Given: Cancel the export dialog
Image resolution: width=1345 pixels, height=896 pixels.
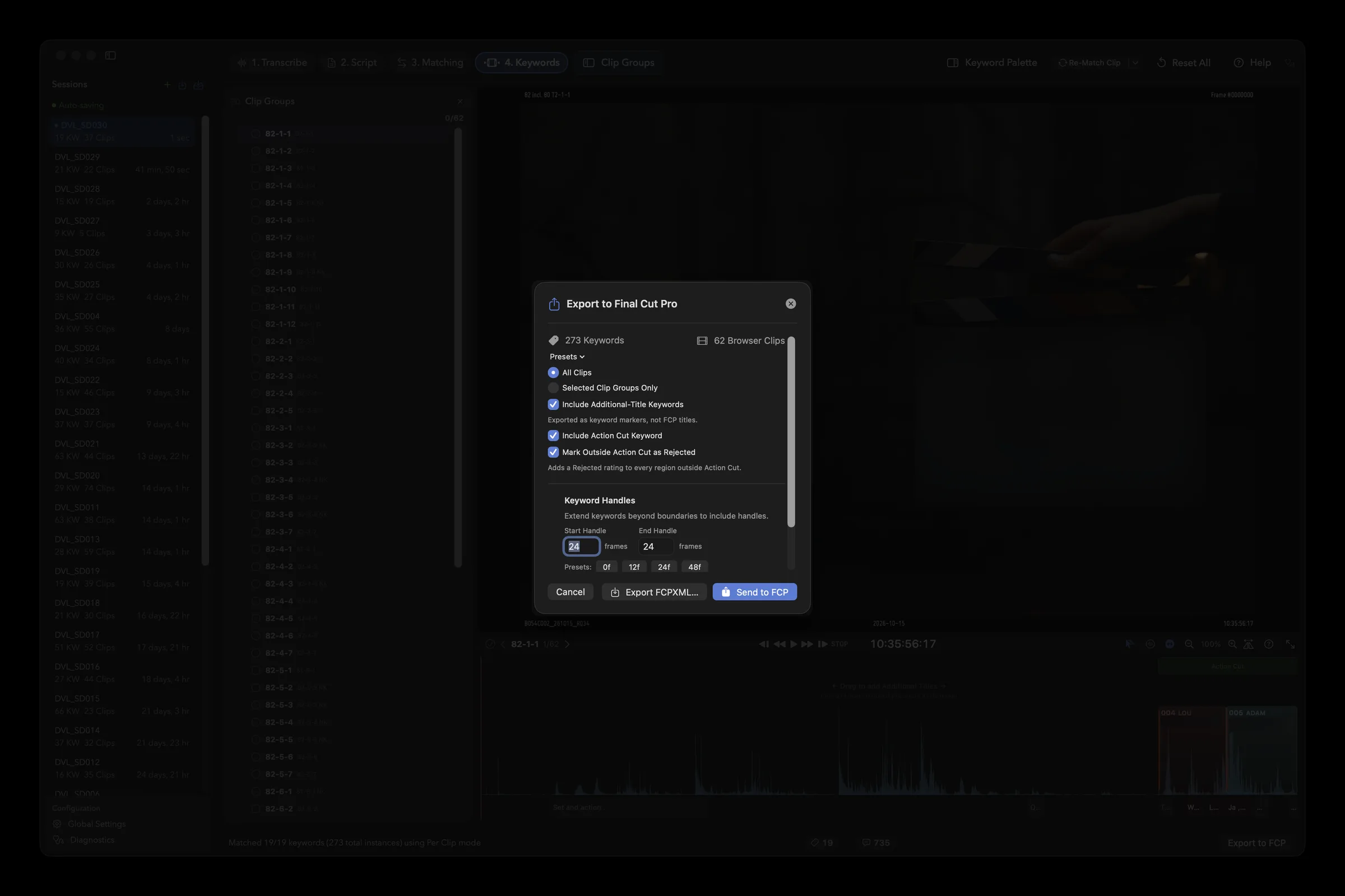Looking at the screenshot, I should tap(569, 592).
